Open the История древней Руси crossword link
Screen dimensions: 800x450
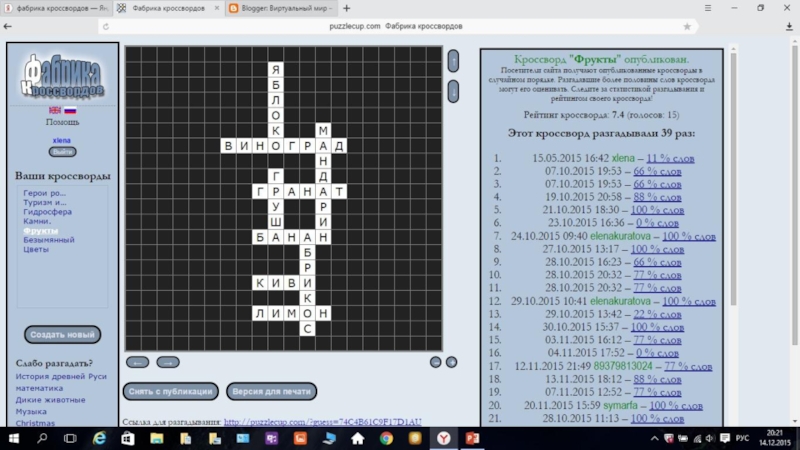(60, 377)
